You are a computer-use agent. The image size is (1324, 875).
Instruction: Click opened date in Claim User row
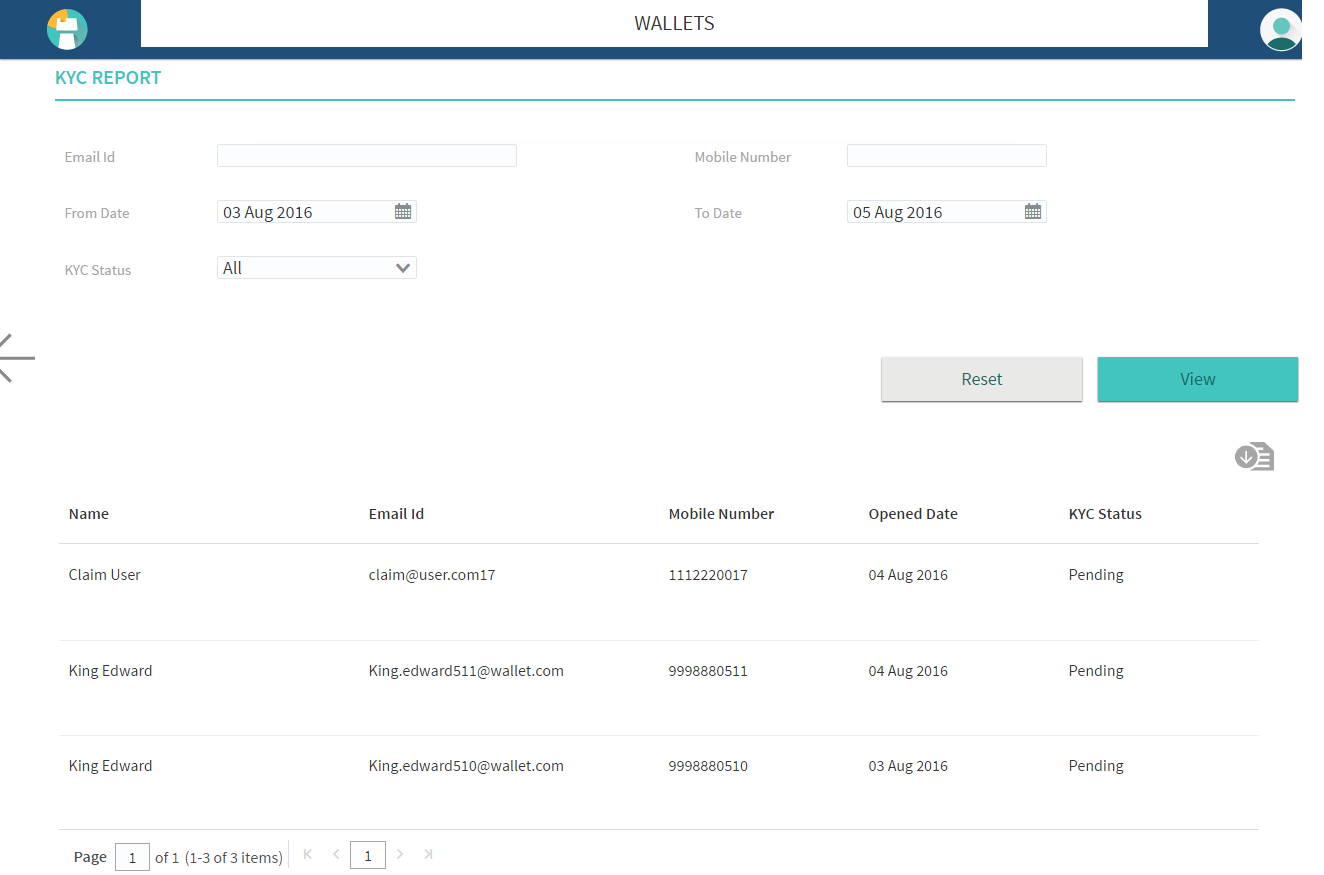[x=908, y=575]
